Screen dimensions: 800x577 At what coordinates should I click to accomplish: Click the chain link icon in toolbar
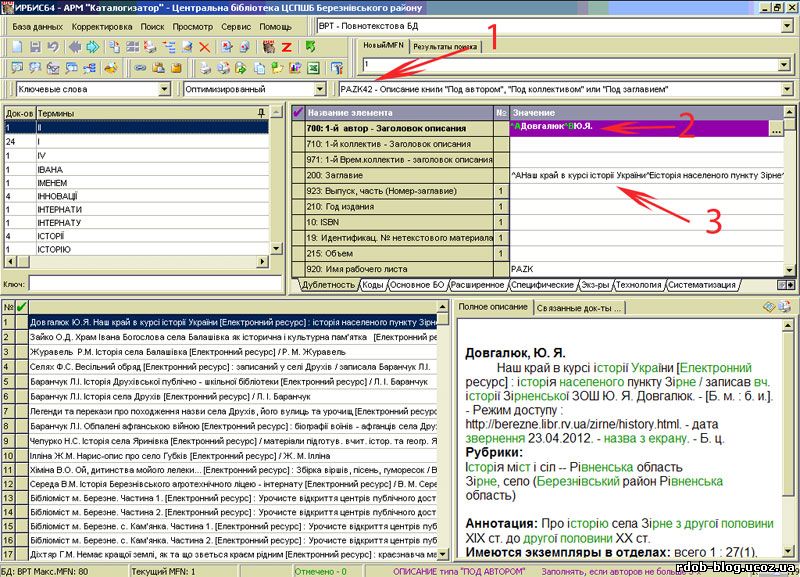141,68
